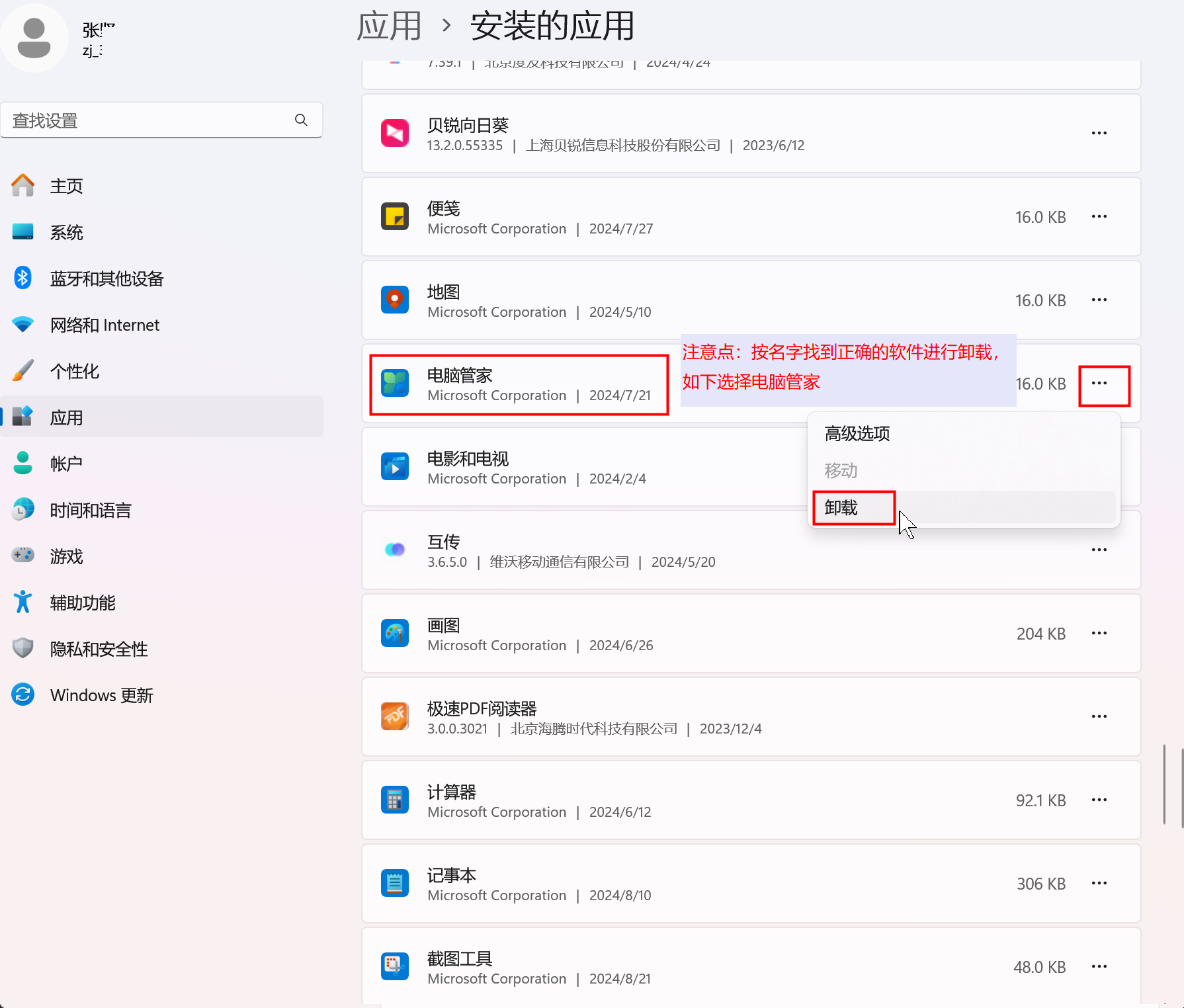Click the 电影和电视 app name
This screenshot has height=1008, width=1184.
click(468, 458)
